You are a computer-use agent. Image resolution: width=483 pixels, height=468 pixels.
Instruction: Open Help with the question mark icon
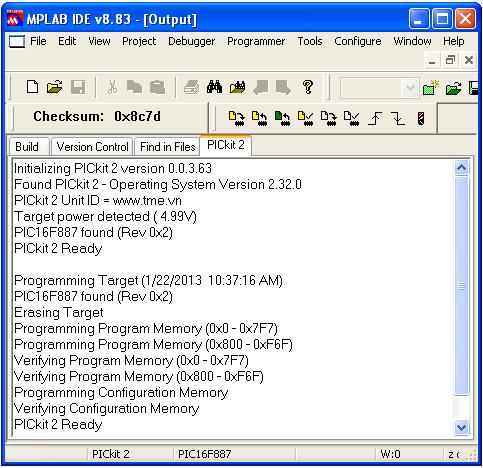(x=308, y=87)
